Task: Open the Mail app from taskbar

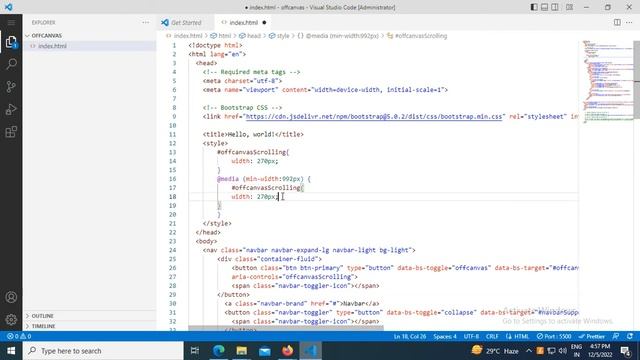Action: coord(264,351)
